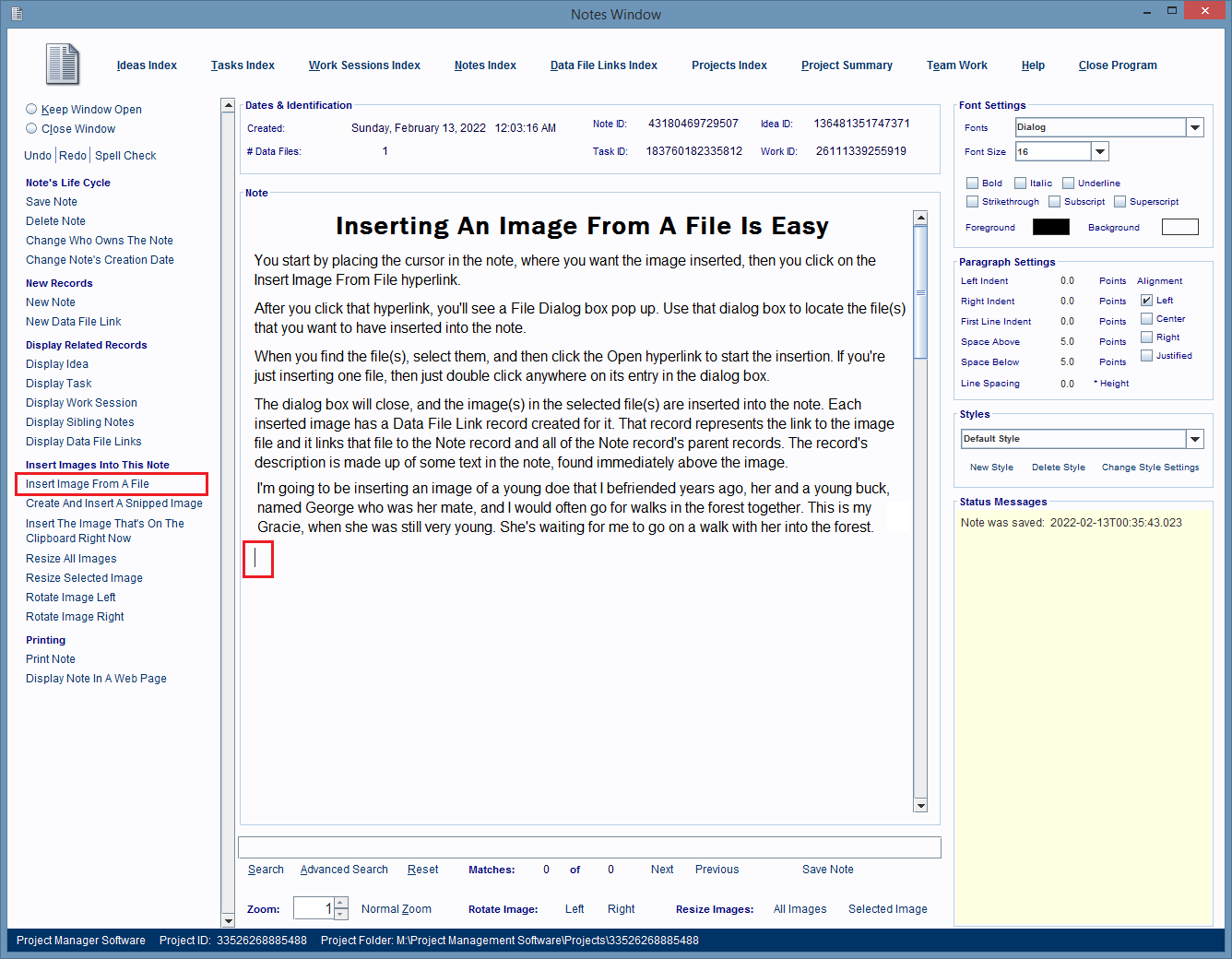Screen dimensions: 1232x959
Task: Click Close Program in the menu bar
Action: point(1118,65)
